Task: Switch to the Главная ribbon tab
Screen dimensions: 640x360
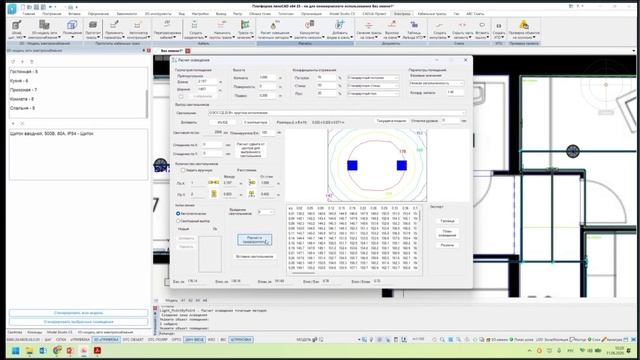Action: pos(29,13)
